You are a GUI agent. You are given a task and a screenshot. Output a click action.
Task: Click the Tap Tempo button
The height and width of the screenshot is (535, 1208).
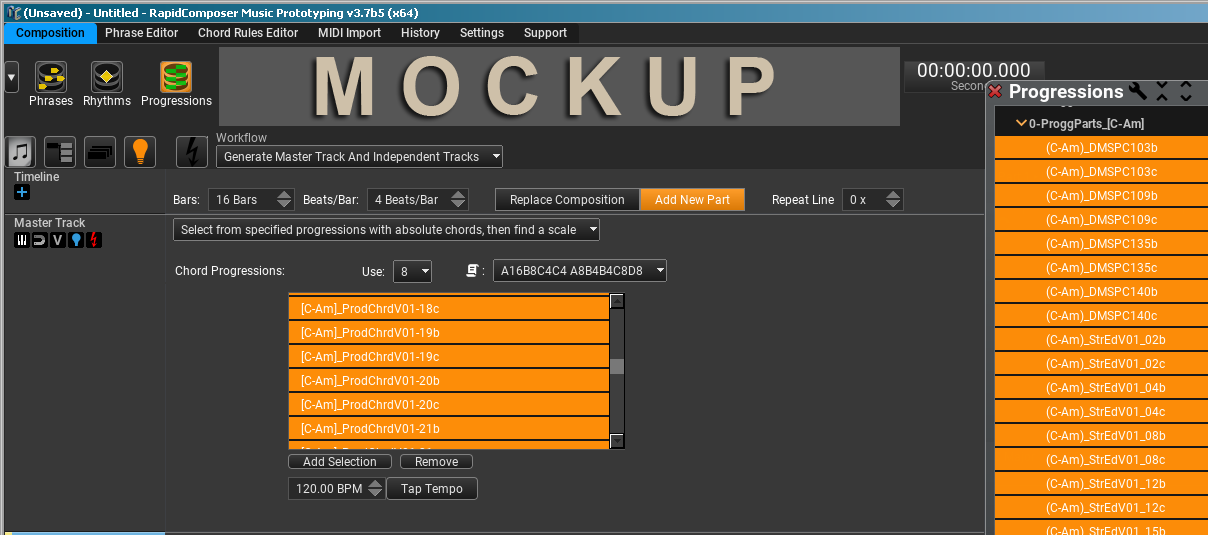tap(431, 489)
